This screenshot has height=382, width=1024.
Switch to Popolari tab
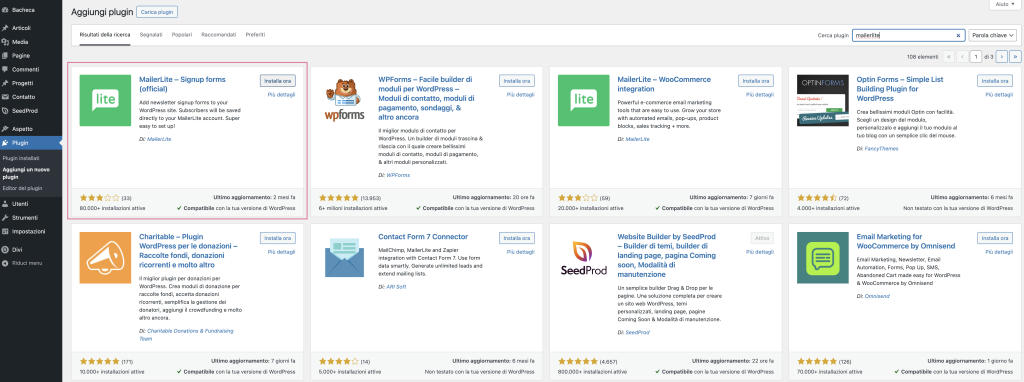(182, 34)
